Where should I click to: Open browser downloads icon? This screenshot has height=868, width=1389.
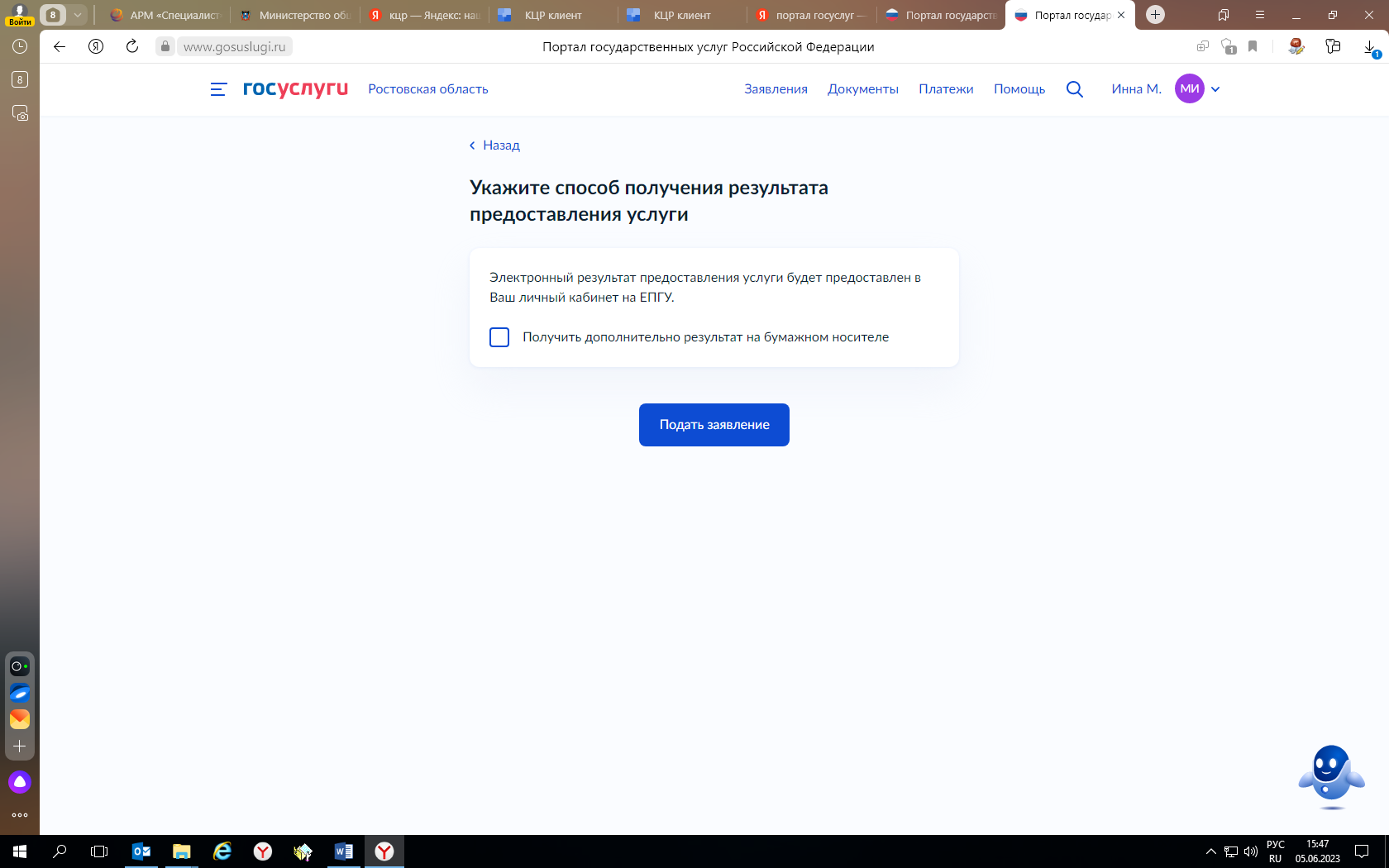[x=1369, y=47]
